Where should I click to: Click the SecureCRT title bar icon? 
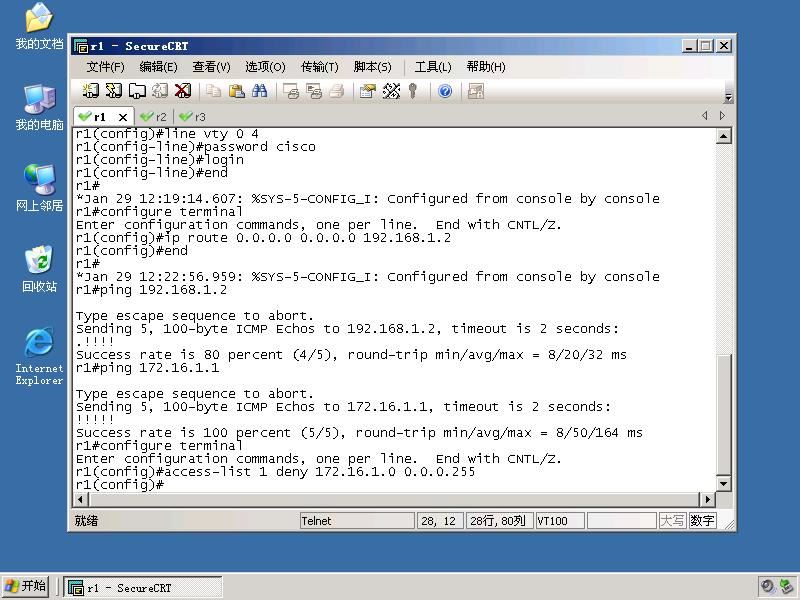[81, 46]
